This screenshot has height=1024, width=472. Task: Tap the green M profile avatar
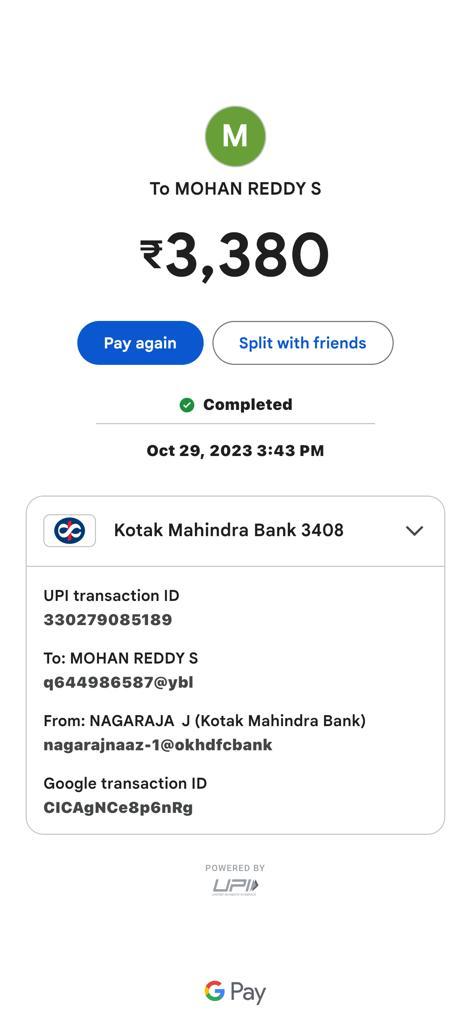[235, 136]
